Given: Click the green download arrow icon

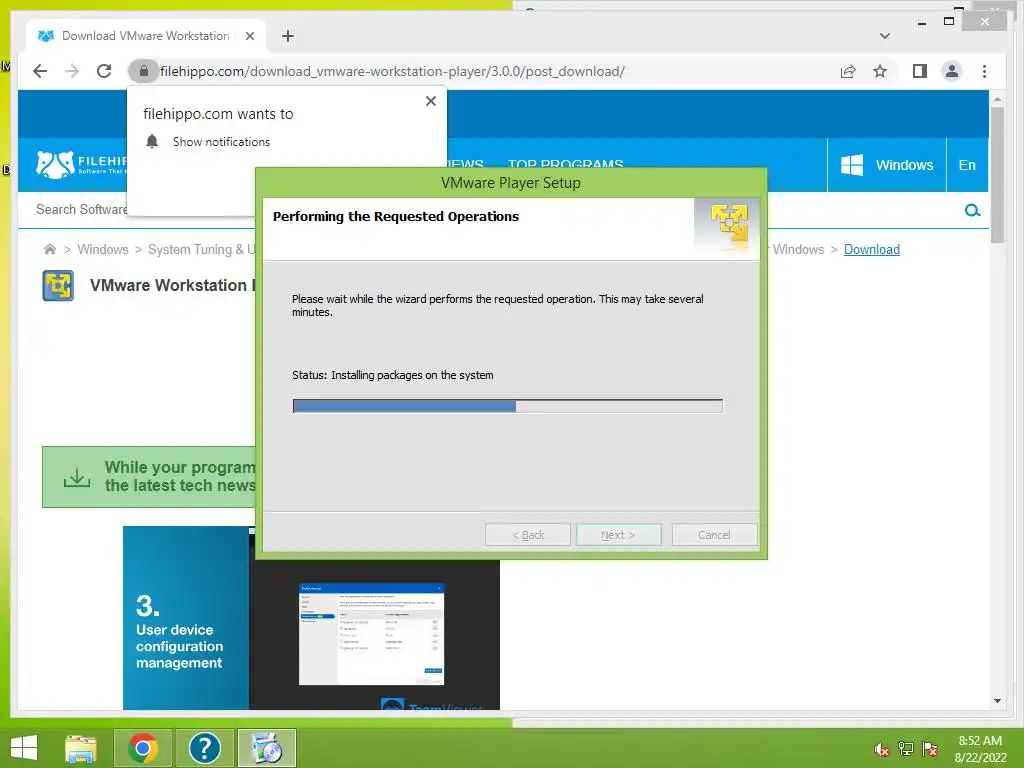Looking at the screenshot, I should (x=76, y=477).
